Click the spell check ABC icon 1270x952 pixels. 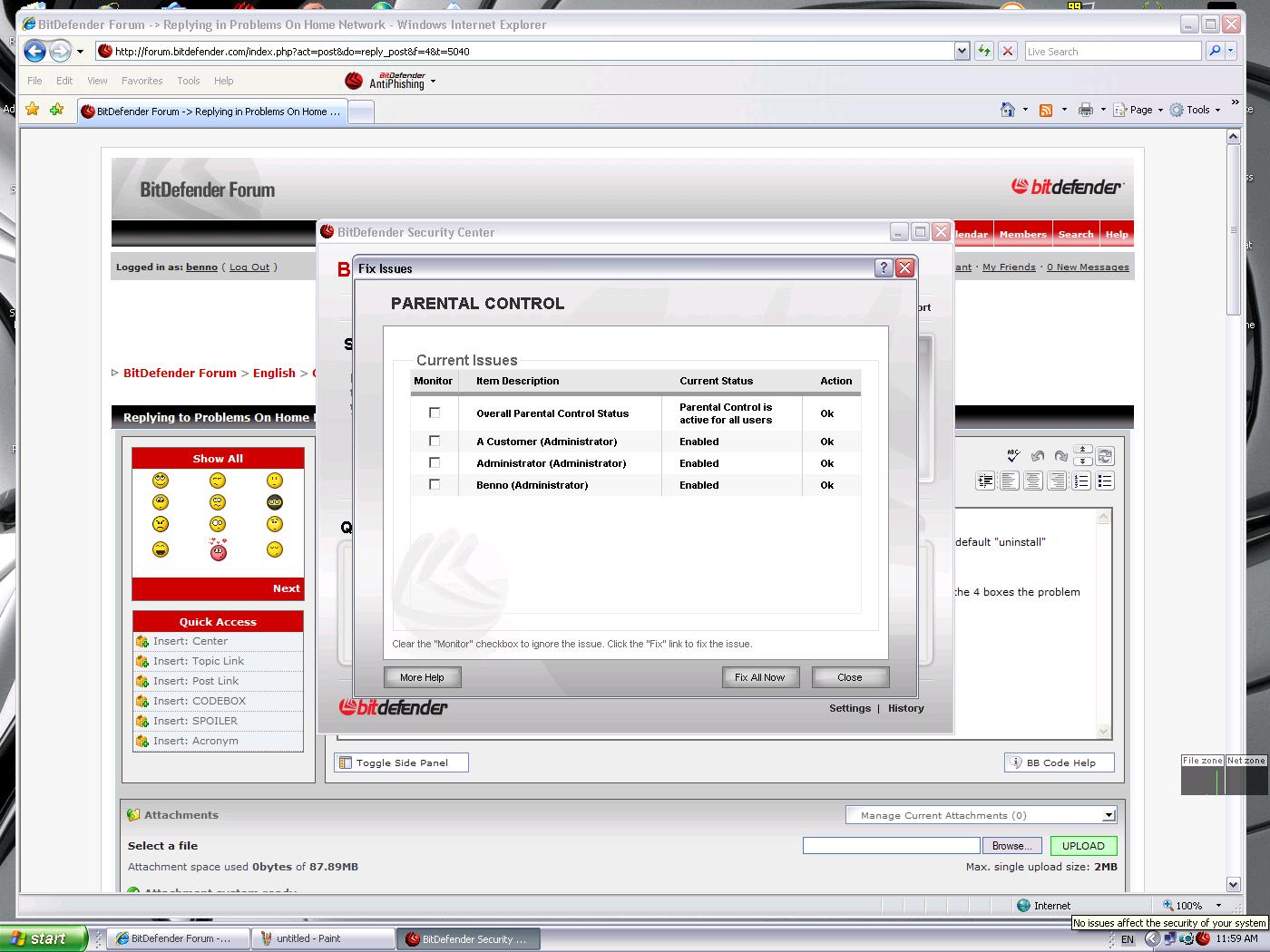click(1013, 456)
